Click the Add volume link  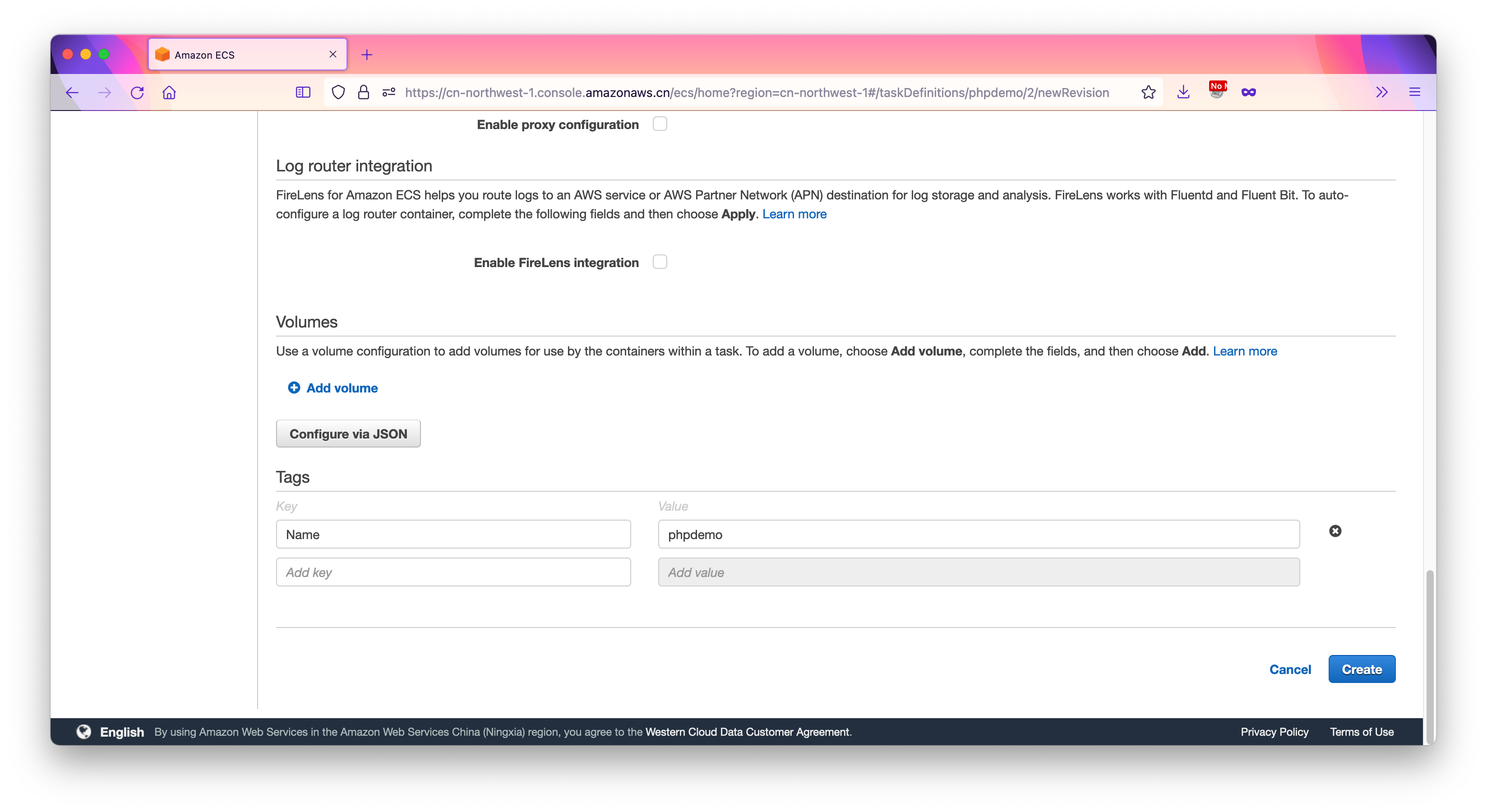coord(342,388)
